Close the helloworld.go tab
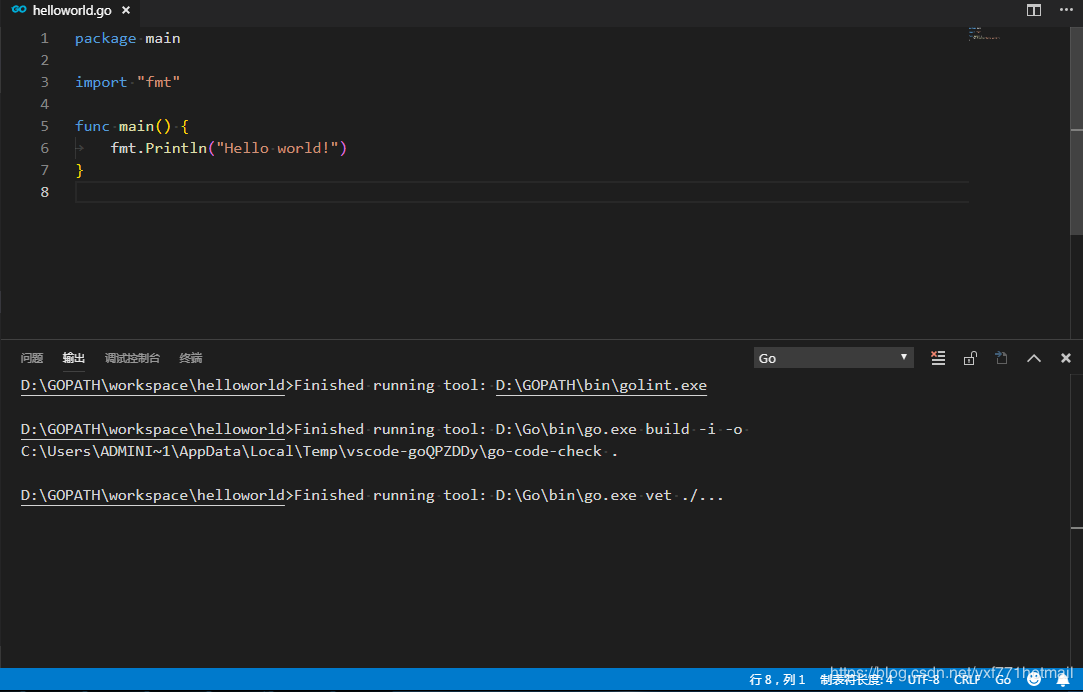Viewport: 1083px width, 692px height. click(125, 10)
